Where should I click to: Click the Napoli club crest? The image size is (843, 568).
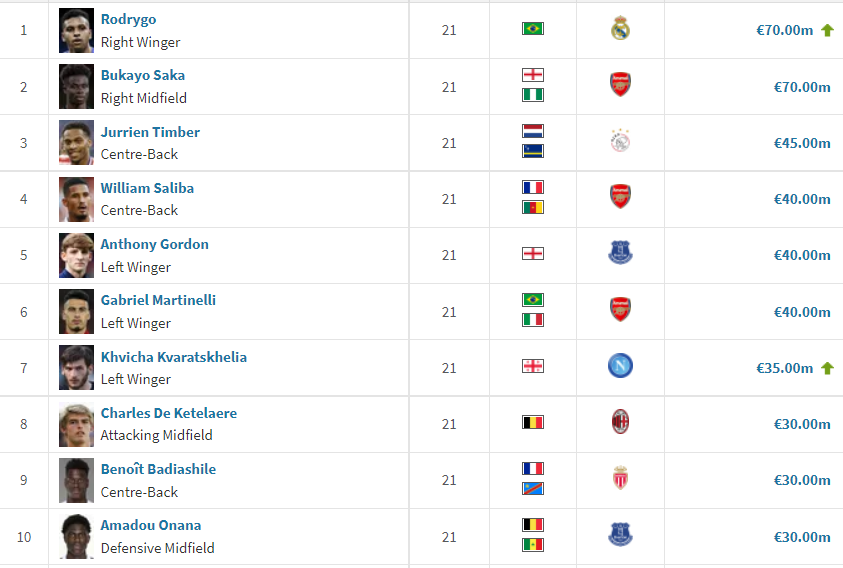(620, 366)
